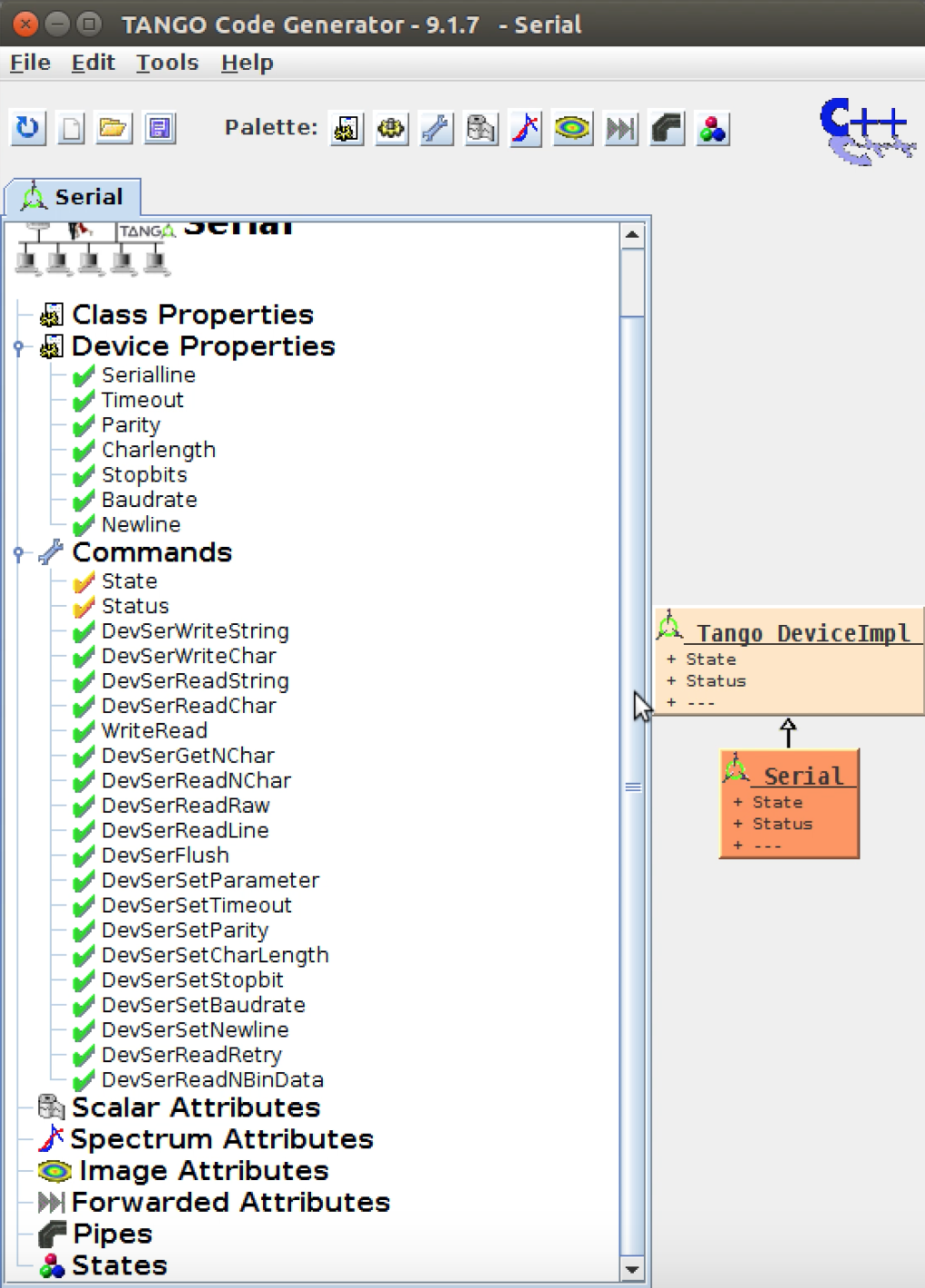Click the green check beside DevSerFlush
This screenshot has width=925, height=1288.
[84, 855]
